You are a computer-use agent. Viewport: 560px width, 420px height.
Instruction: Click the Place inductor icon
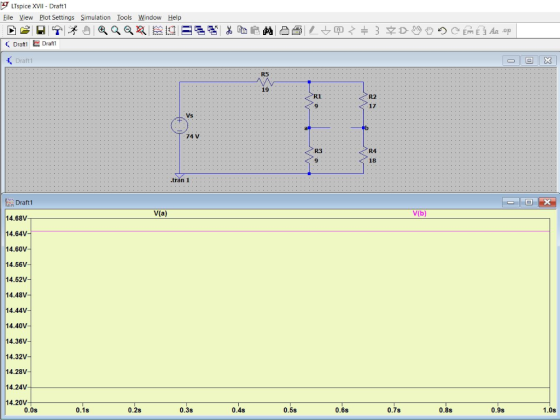377,31
